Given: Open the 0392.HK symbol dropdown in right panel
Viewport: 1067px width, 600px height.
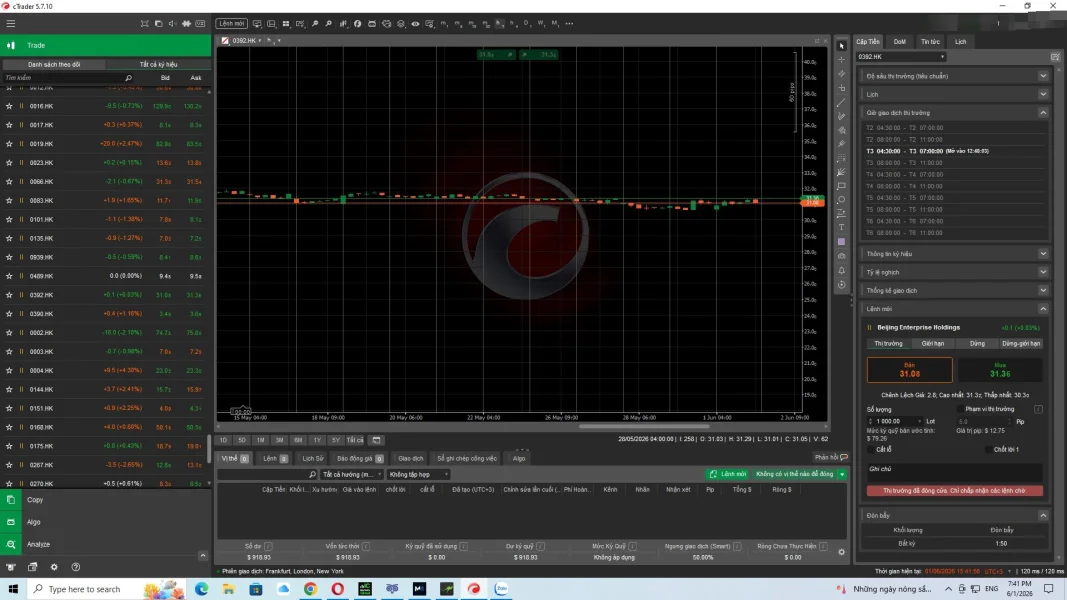Looking at the screenshot, I should [901, 57].
